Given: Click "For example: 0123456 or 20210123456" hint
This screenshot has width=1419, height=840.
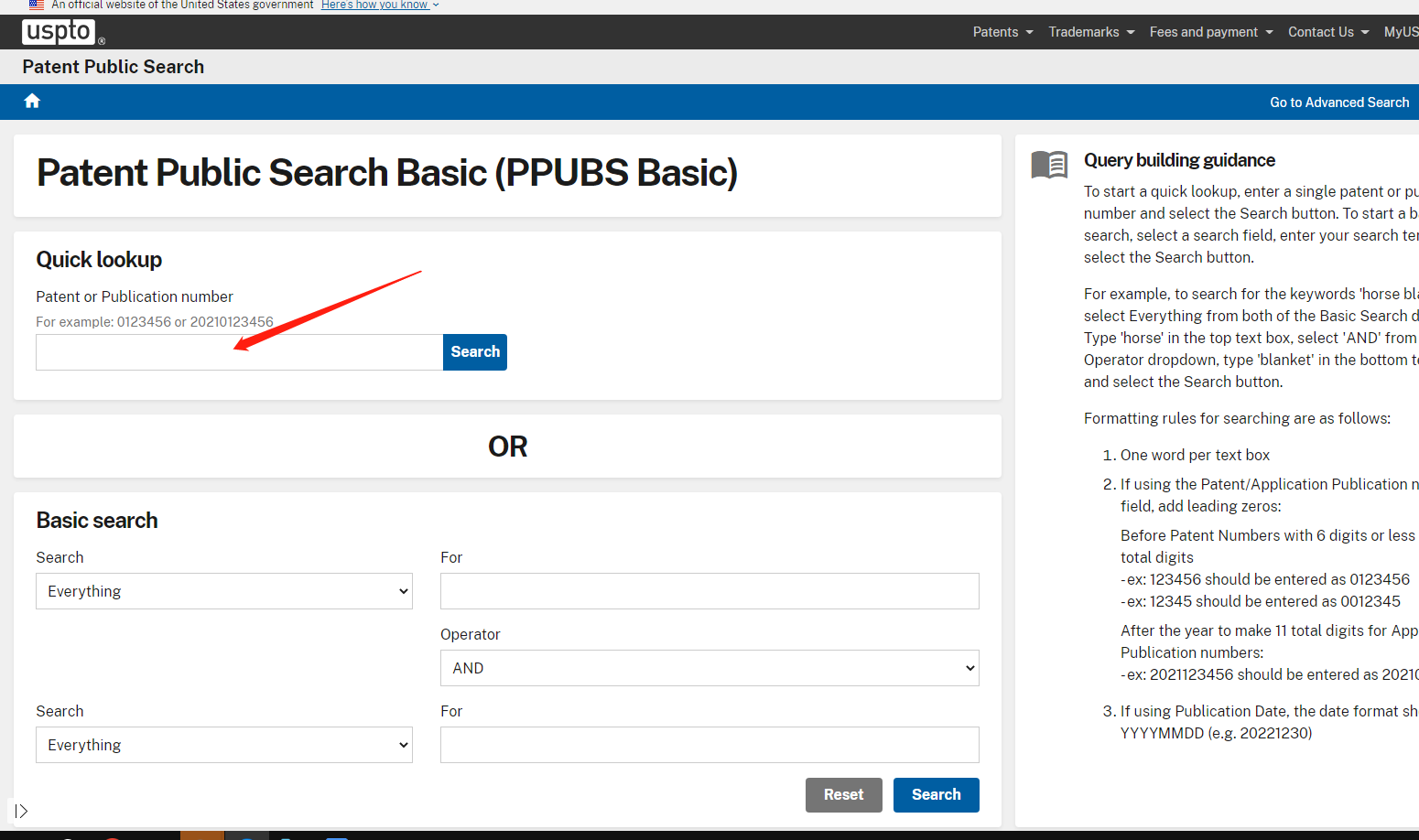Looking at the screenshot, I should (x=155, y=322).
